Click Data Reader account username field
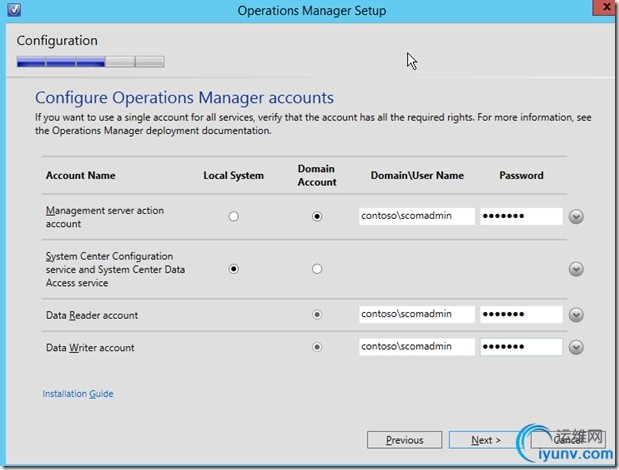 tap(417, 315)
